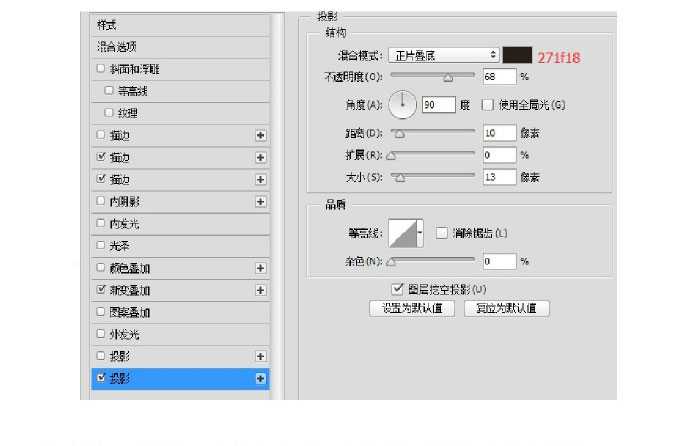Click the plus icon next to 渐变叠加
690x446 pixels.
pyautogui.click(x=261, y=290)
